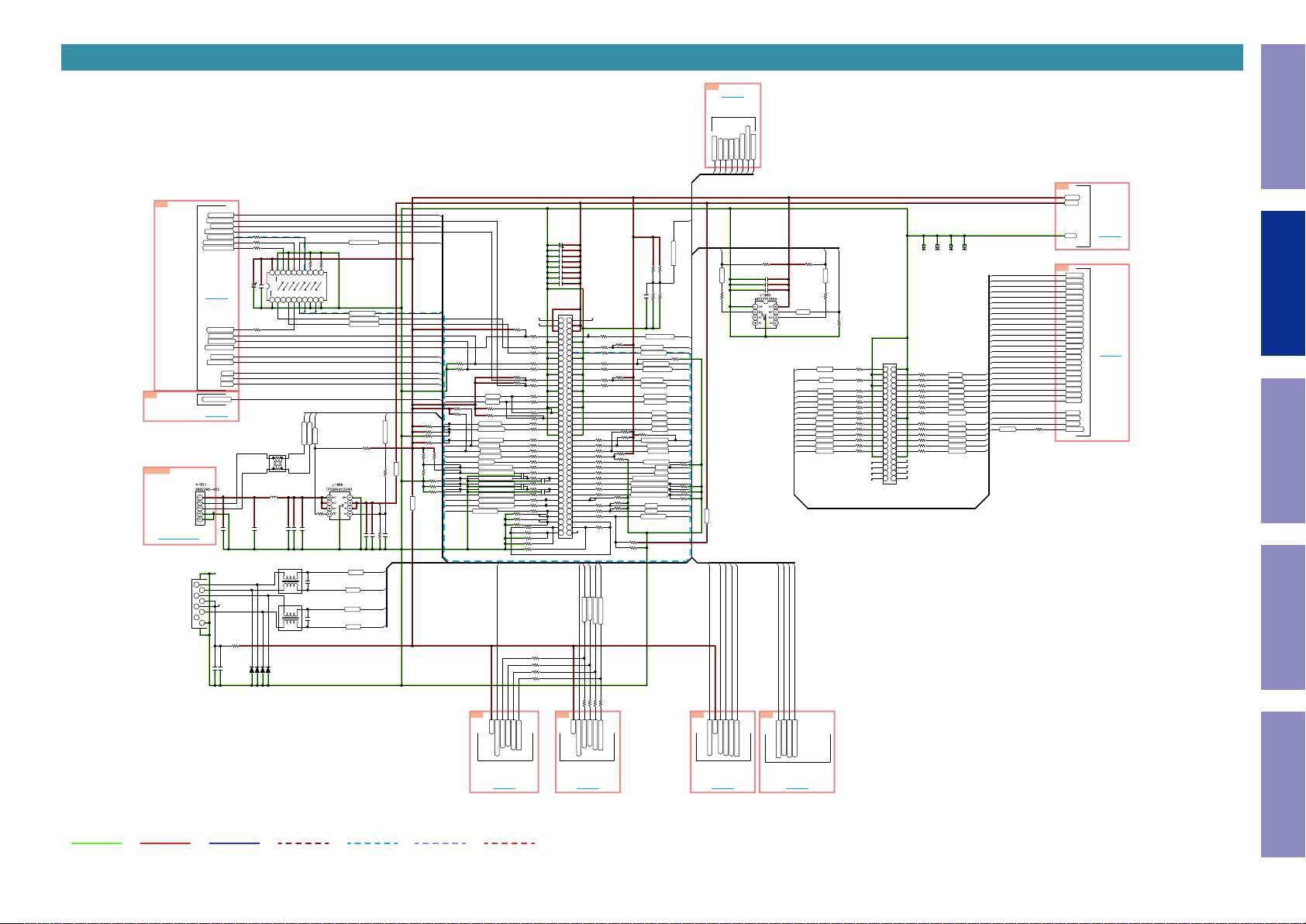Open the last purple side tab at page bottom
The height and width of the screenshot is (924, 1306).
coord(1283,784)
